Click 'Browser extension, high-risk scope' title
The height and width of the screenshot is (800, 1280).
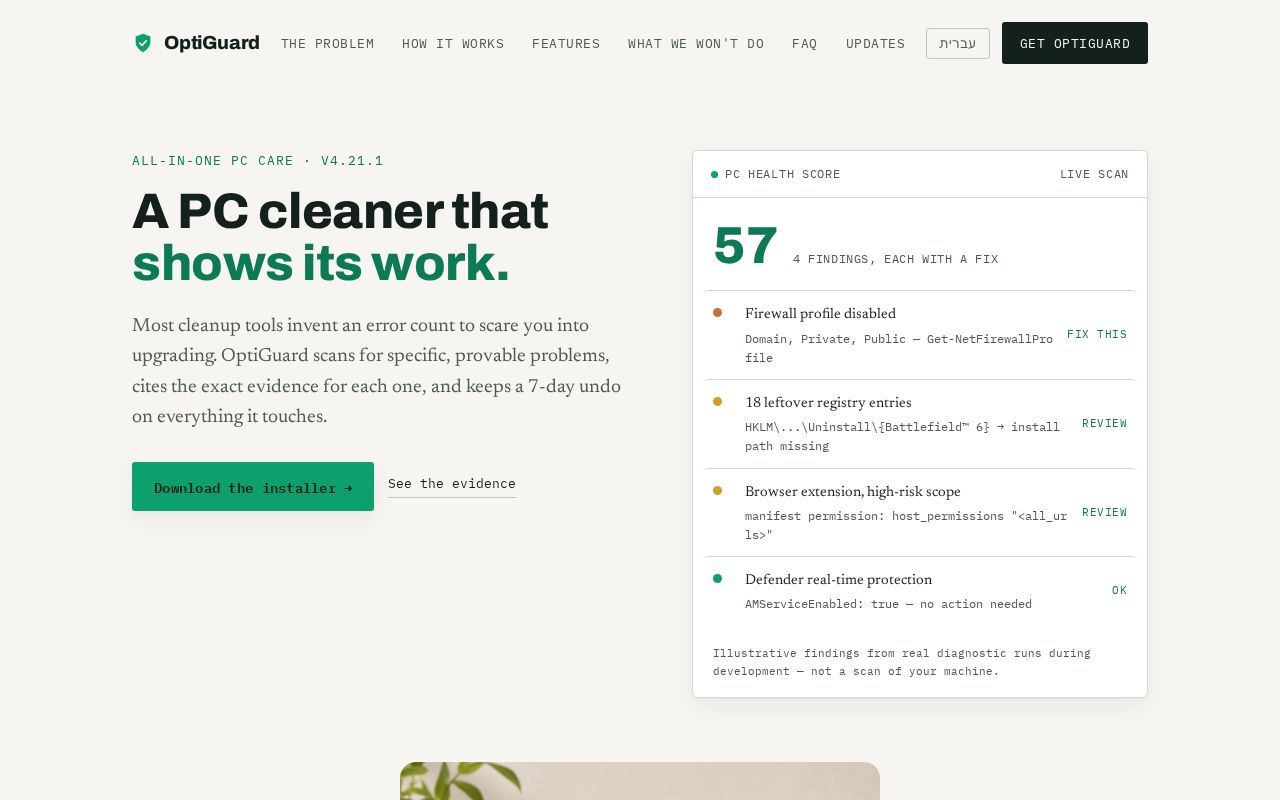[852, 492]
